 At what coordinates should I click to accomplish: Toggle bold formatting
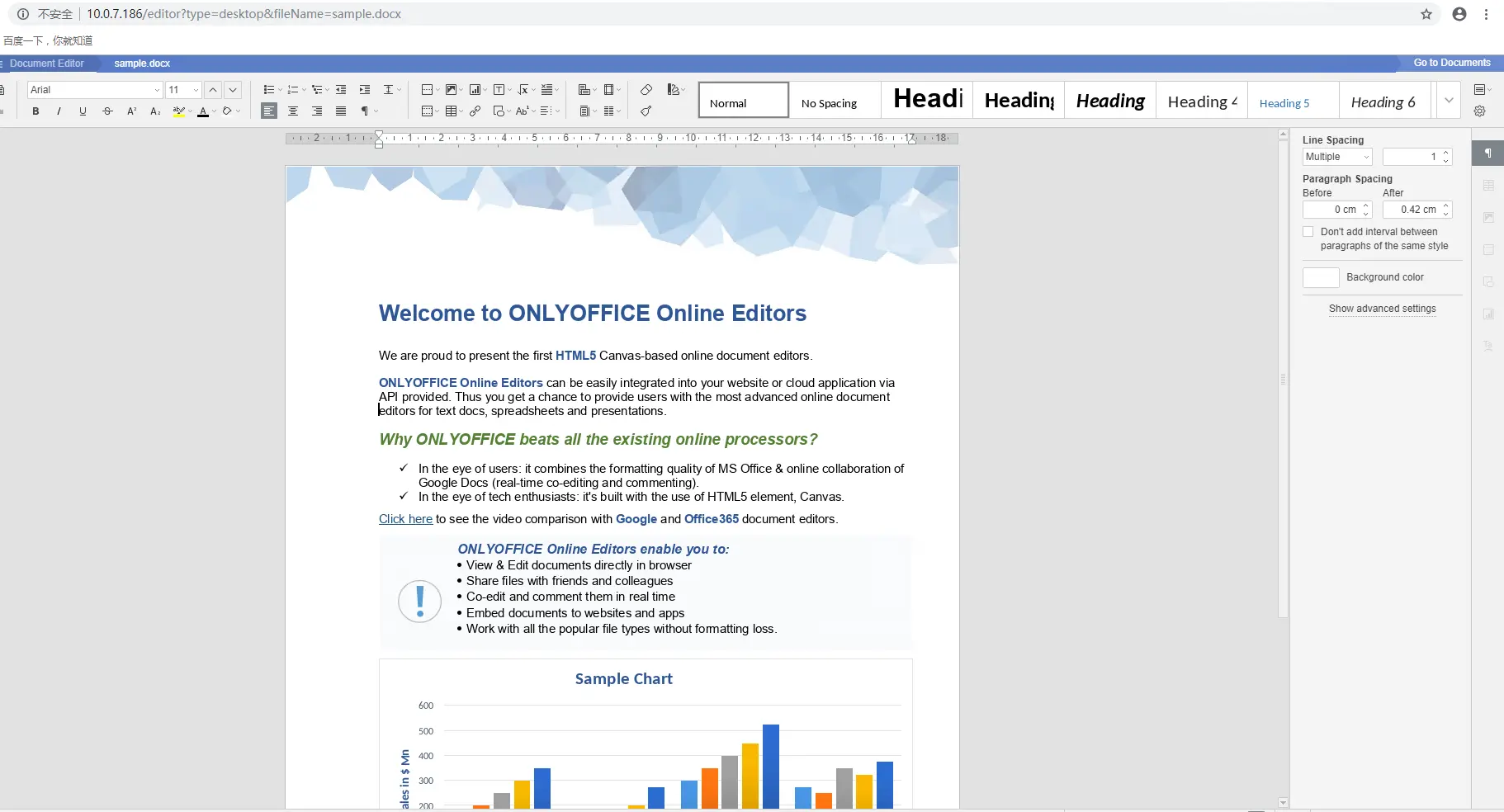click(35, 111)
